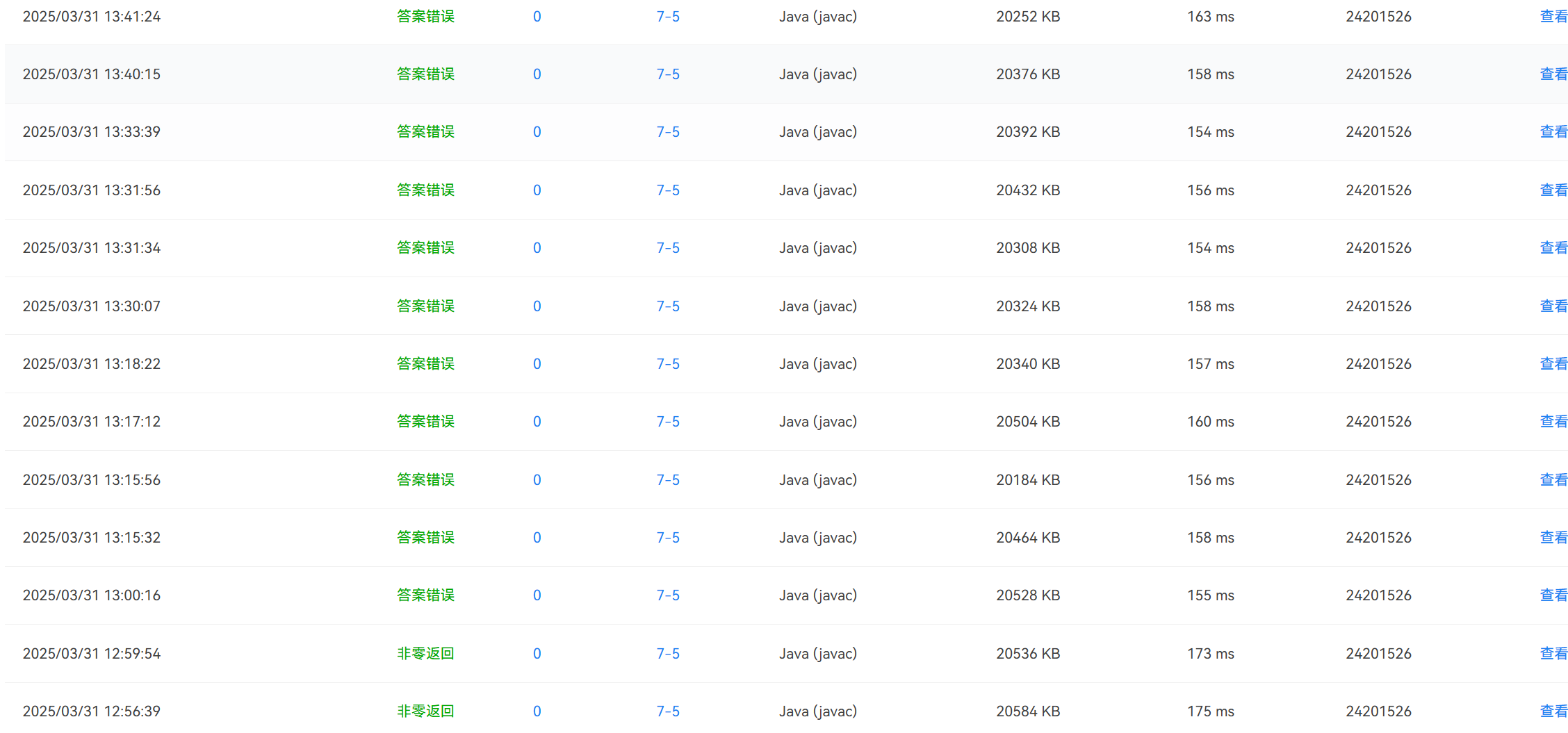The width and height of the screenshot is (1568, 733).
Task: Open 查看 link for 13:31:56 submission
Action: [x=1553, y=190]
